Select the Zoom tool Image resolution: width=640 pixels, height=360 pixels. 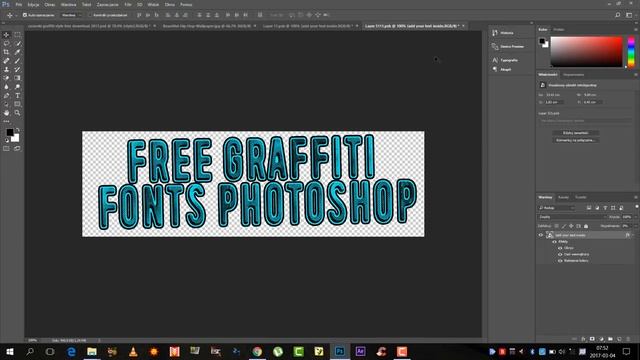pos(18,113)
